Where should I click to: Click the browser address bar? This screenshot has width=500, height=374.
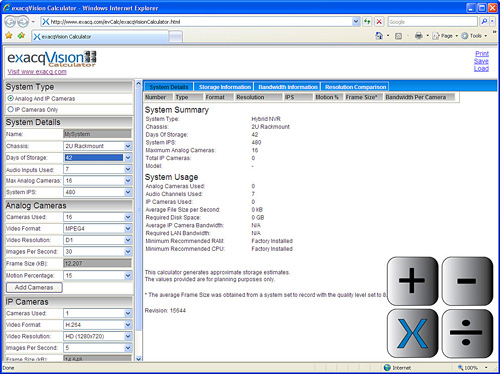tap(197, 22)
